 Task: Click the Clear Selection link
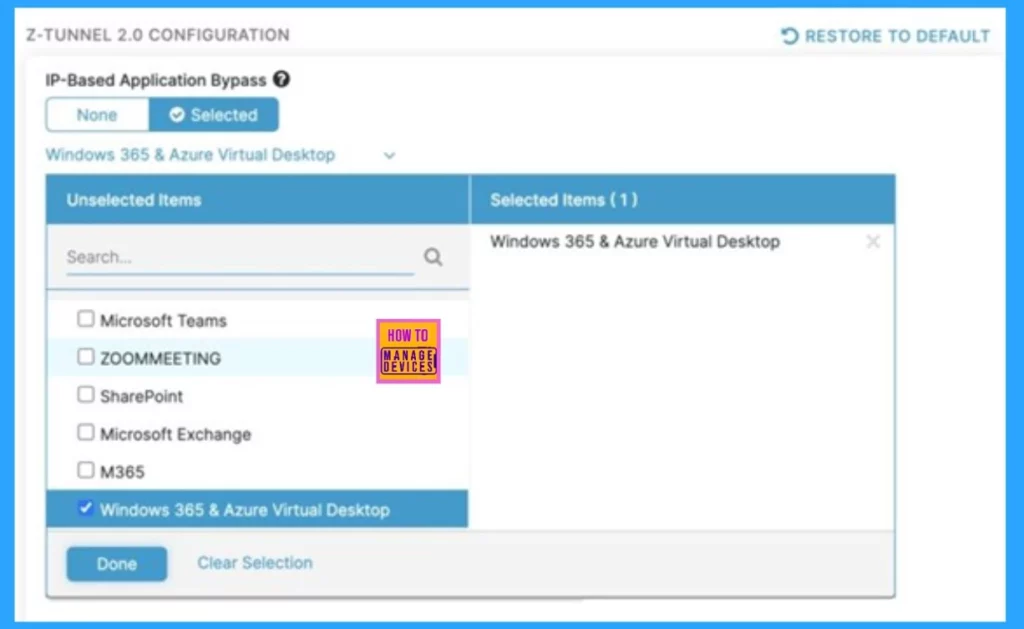[255, 563]
